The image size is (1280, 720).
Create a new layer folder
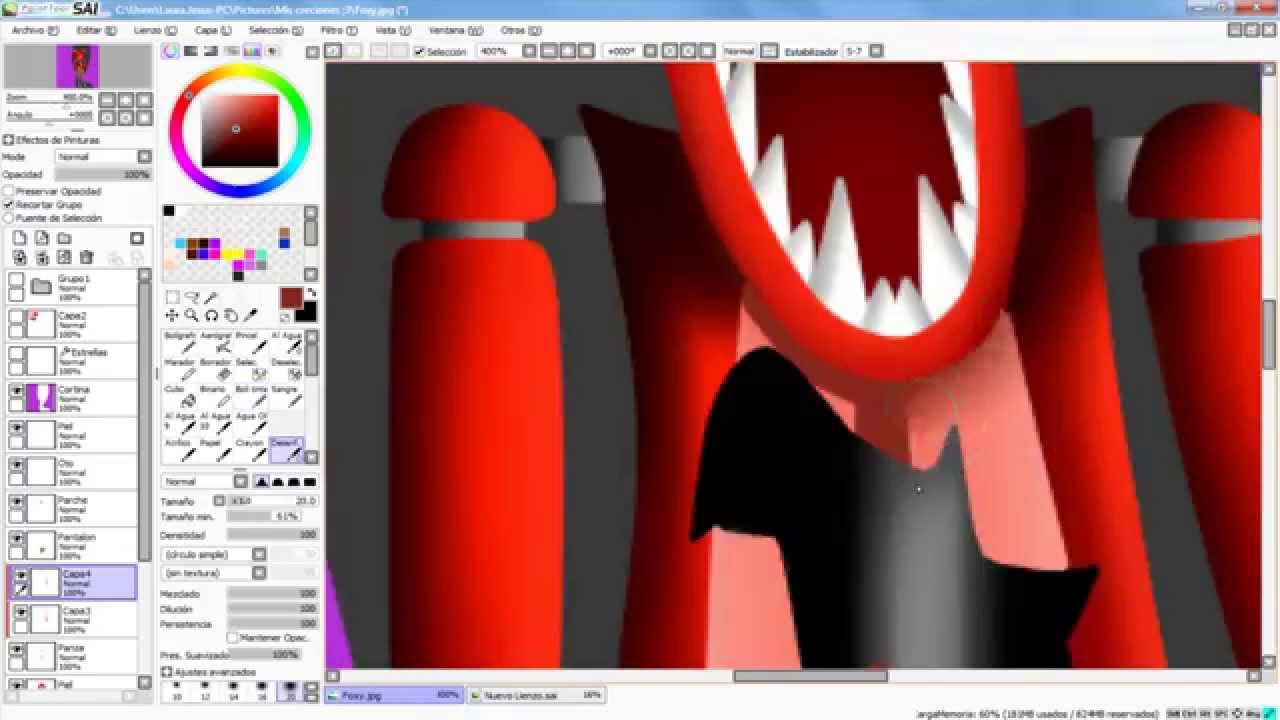tap(64, 238)
